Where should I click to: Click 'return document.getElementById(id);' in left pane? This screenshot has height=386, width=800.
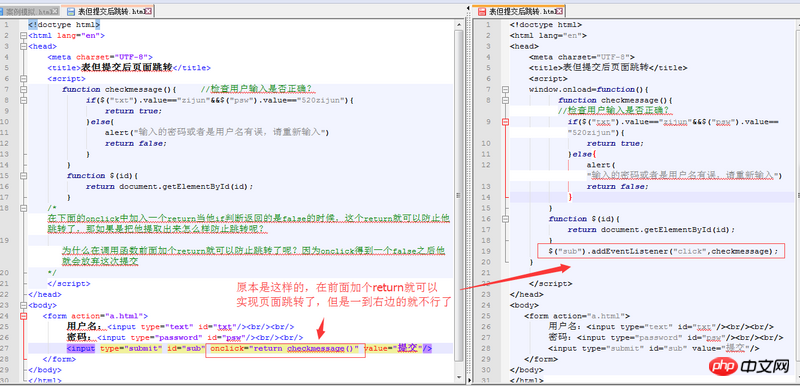[x=169, y=186]
